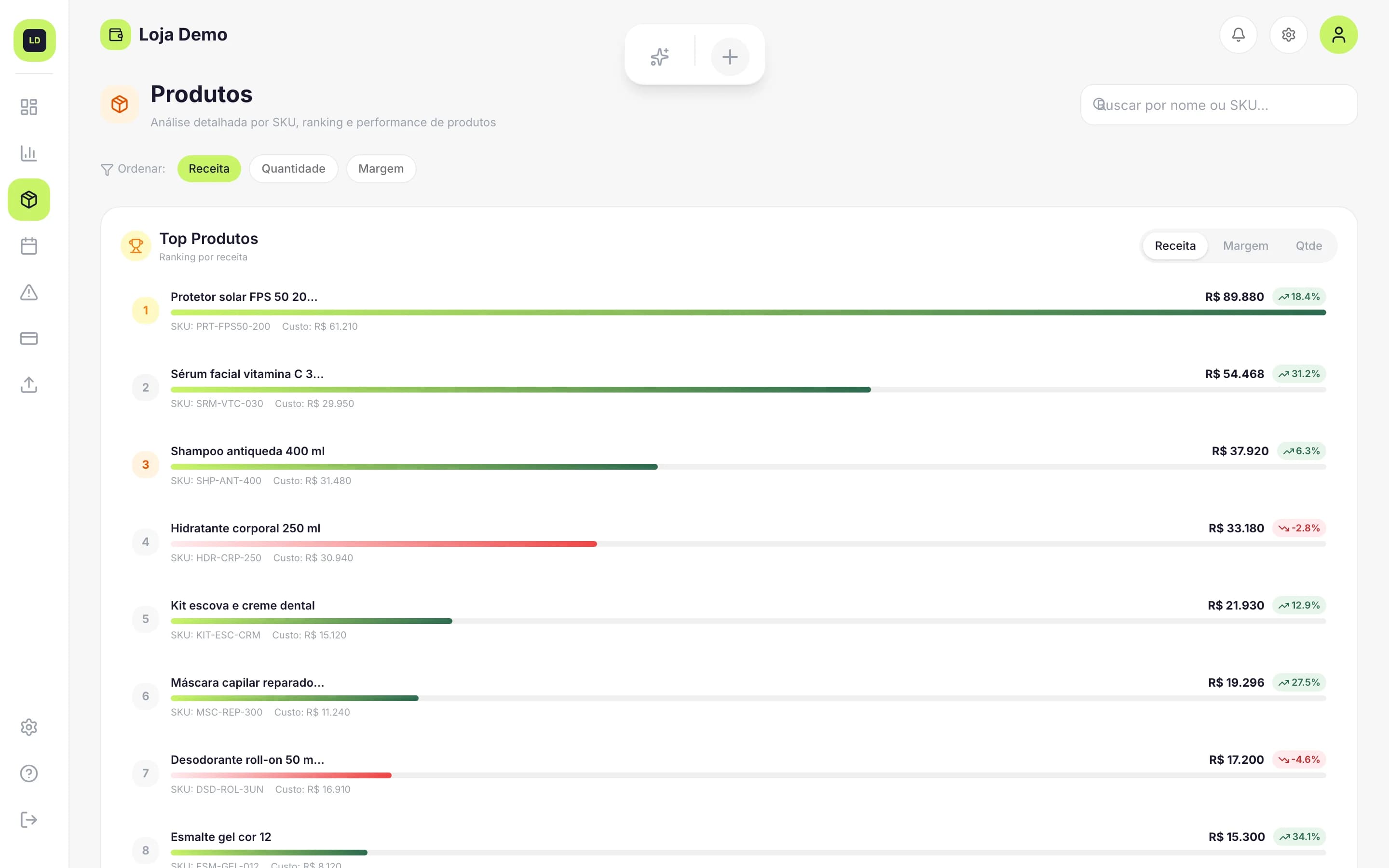Open the bar chart analytics sidebar icon

point(29,153)
